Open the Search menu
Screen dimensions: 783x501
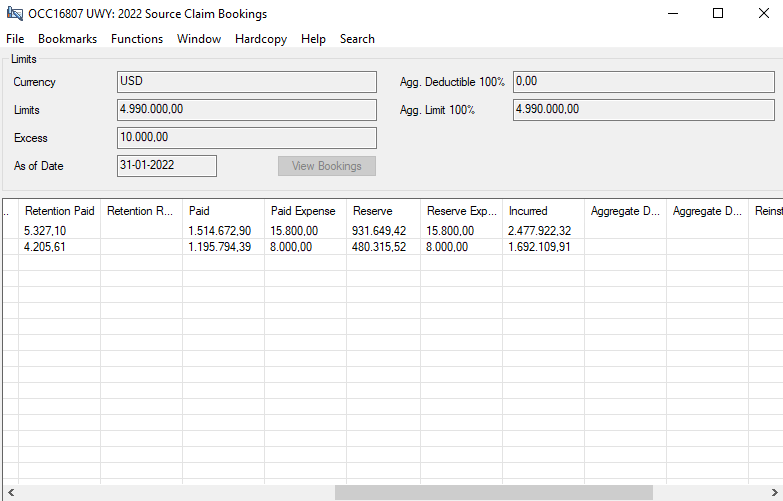click(357, 39)
